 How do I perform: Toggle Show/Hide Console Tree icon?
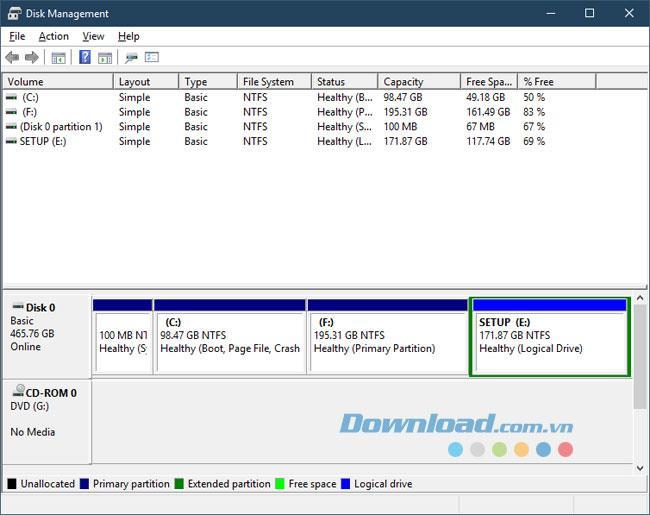pyautogui.click(x=58, y=58)
